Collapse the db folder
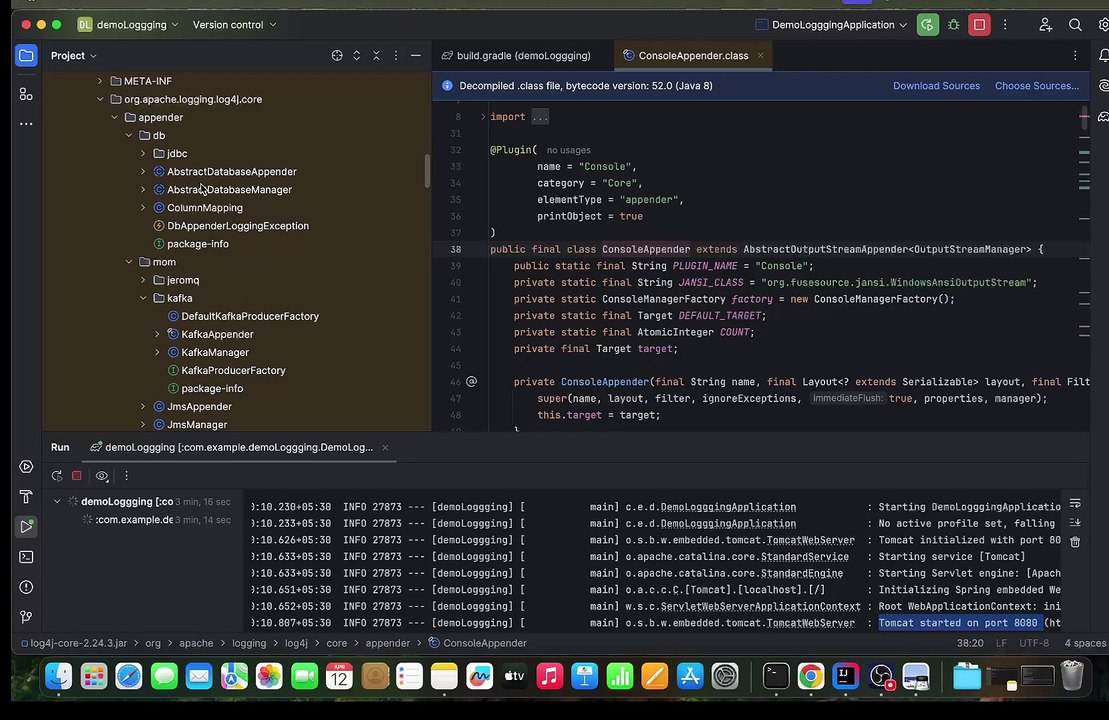This screenshot has height=720, width=1109. (x=129, y=136)
